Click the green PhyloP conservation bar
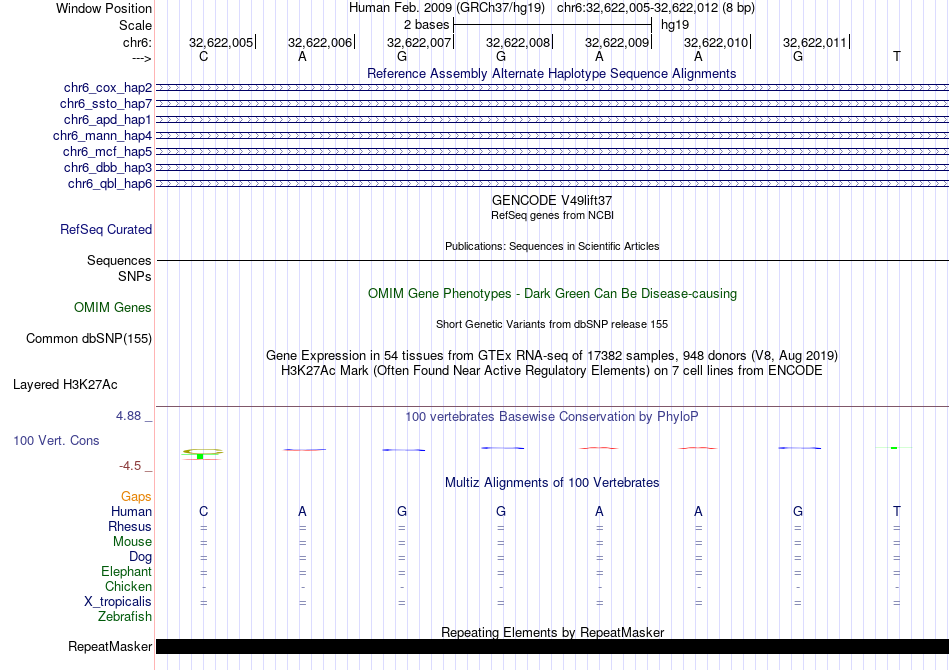The height and width of the screenshot is (670, 950). (x=200, y=456)
